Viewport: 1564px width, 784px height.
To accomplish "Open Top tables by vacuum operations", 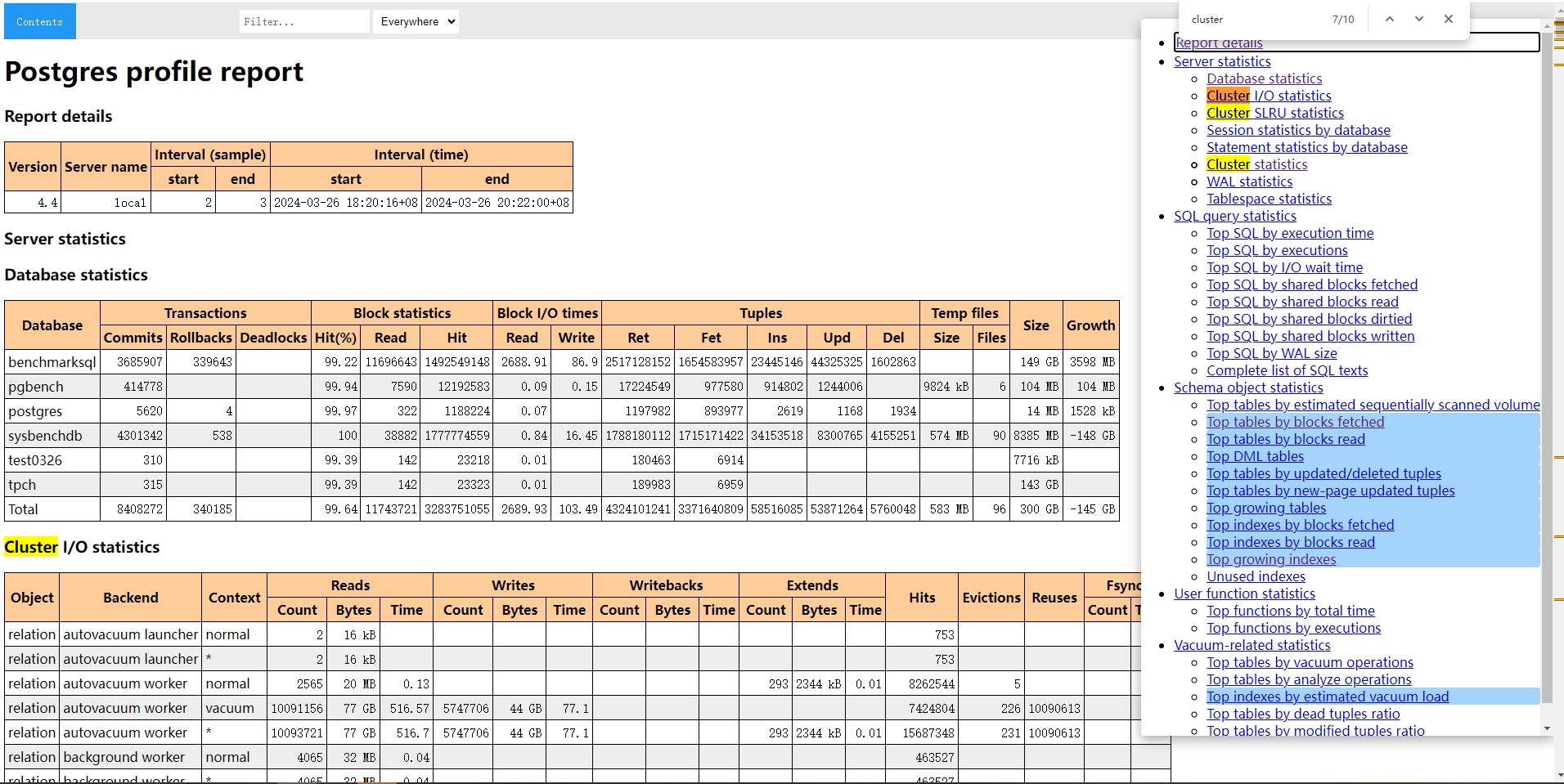I will pos(1310,662).
